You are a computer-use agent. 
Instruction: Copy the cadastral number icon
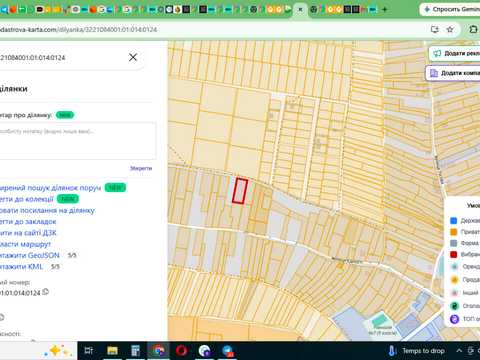(46, 292)
